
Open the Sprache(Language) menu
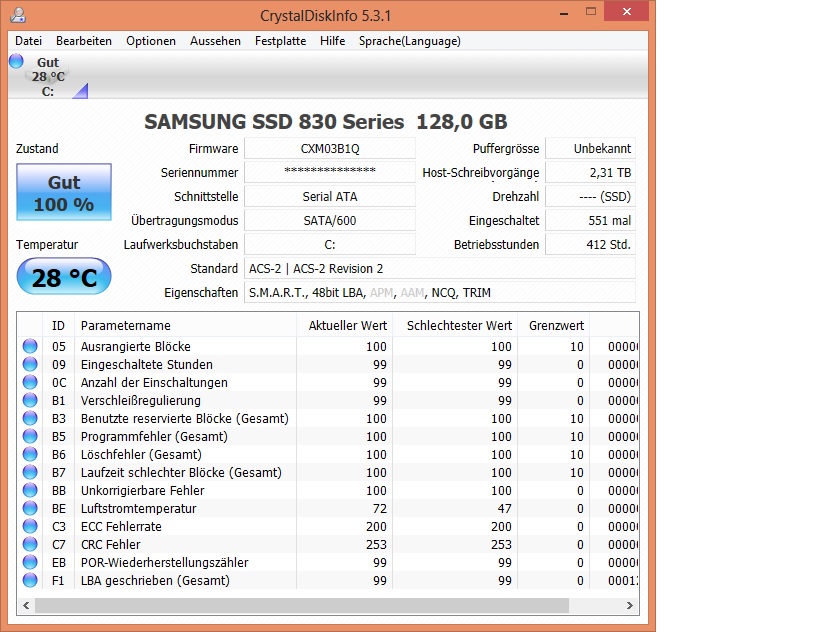[x=410, y=41]
